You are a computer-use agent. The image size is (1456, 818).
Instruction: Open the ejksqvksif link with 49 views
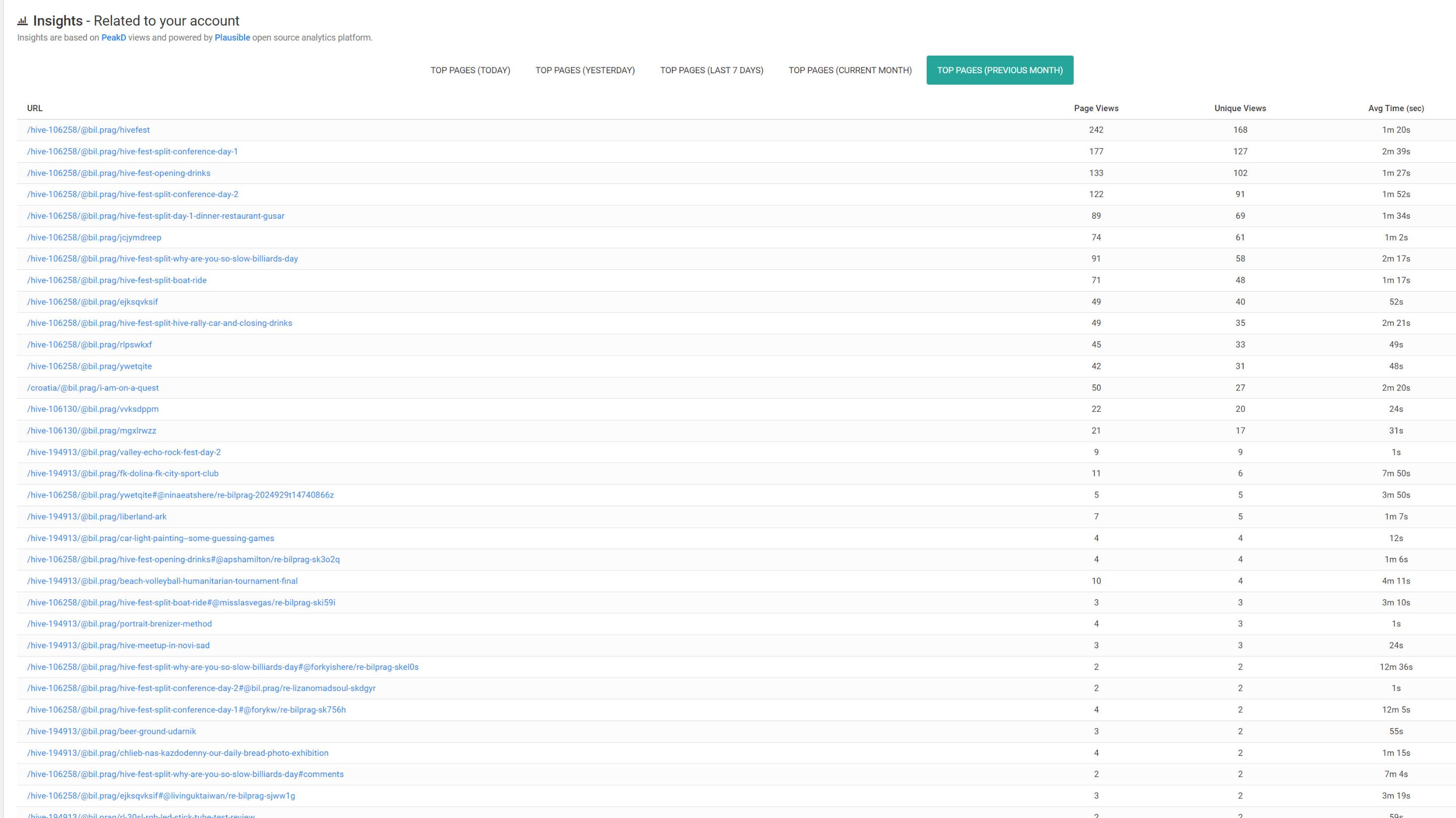93,302
